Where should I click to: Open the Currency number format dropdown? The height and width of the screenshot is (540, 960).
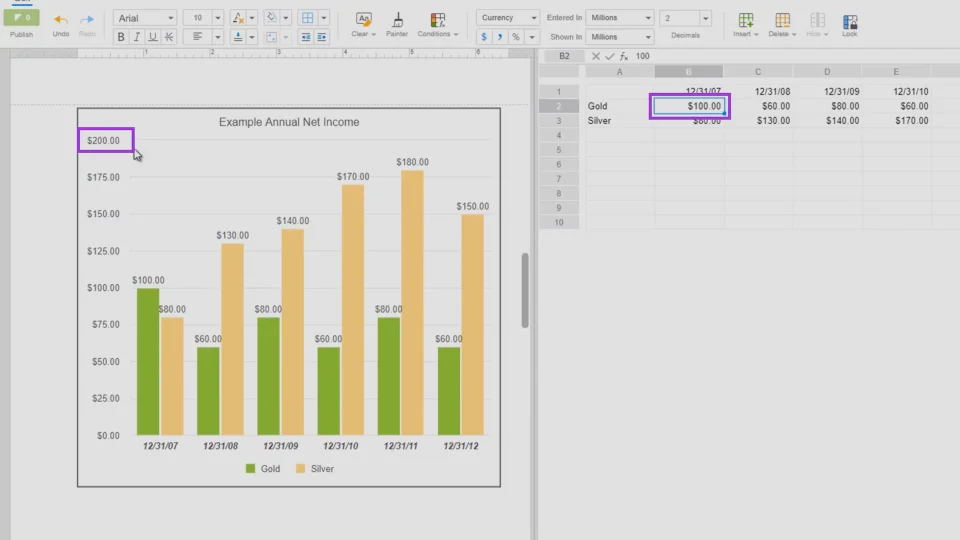click(x=508, y=18)
